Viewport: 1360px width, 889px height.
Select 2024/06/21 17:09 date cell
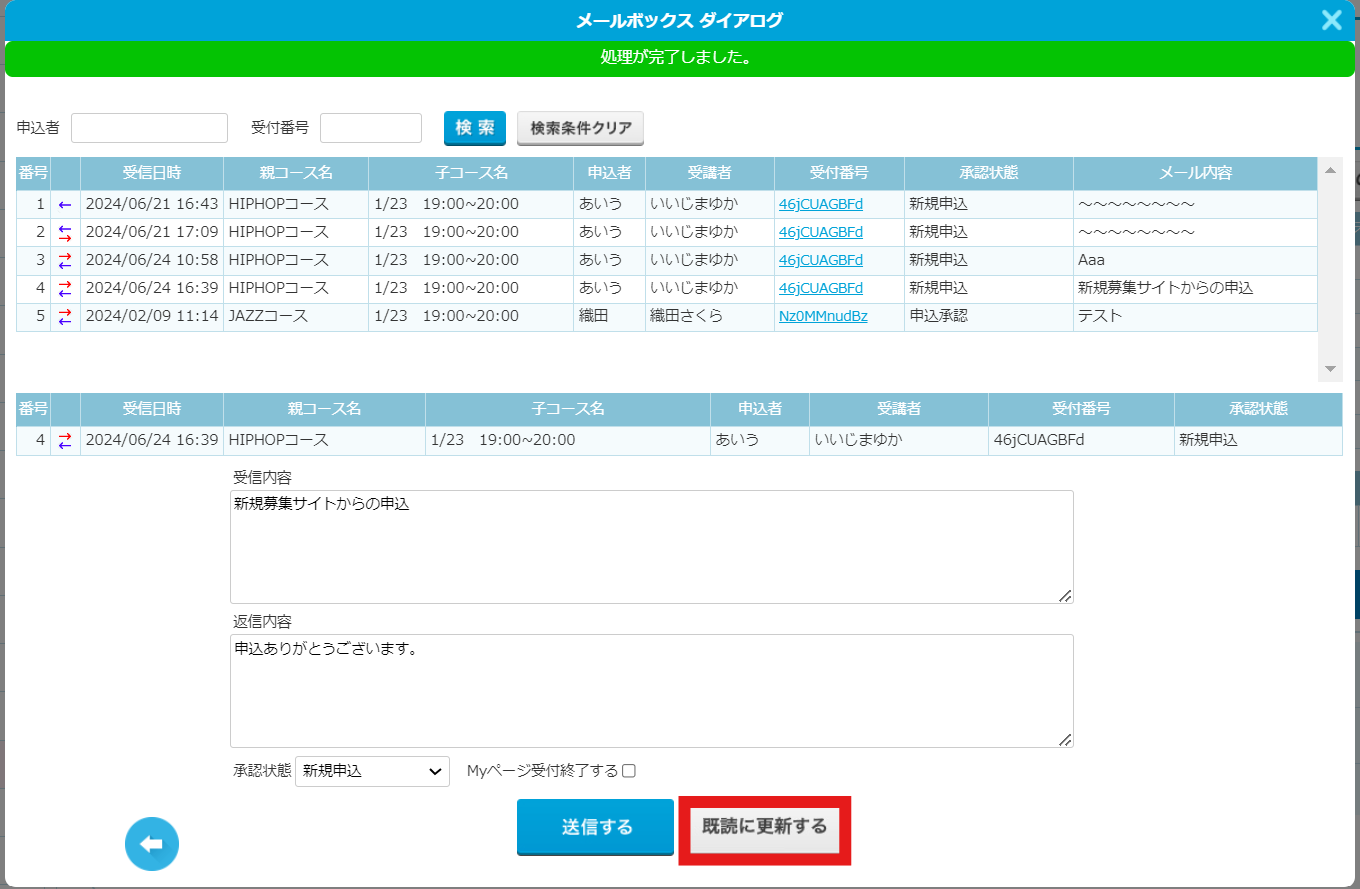(x=152, y=232)
